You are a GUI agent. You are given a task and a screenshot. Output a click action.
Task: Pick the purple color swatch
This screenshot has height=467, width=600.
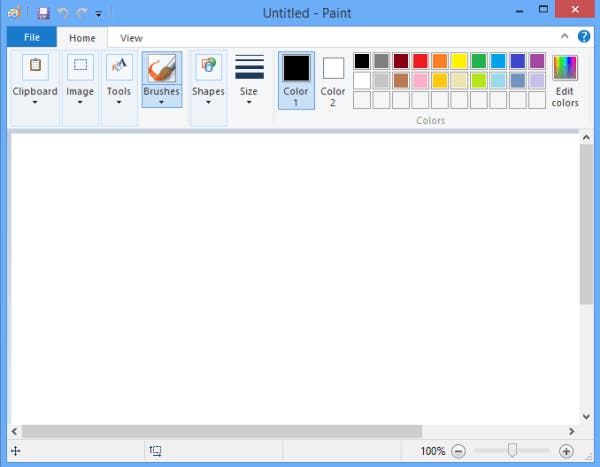(x=537, y=61)
